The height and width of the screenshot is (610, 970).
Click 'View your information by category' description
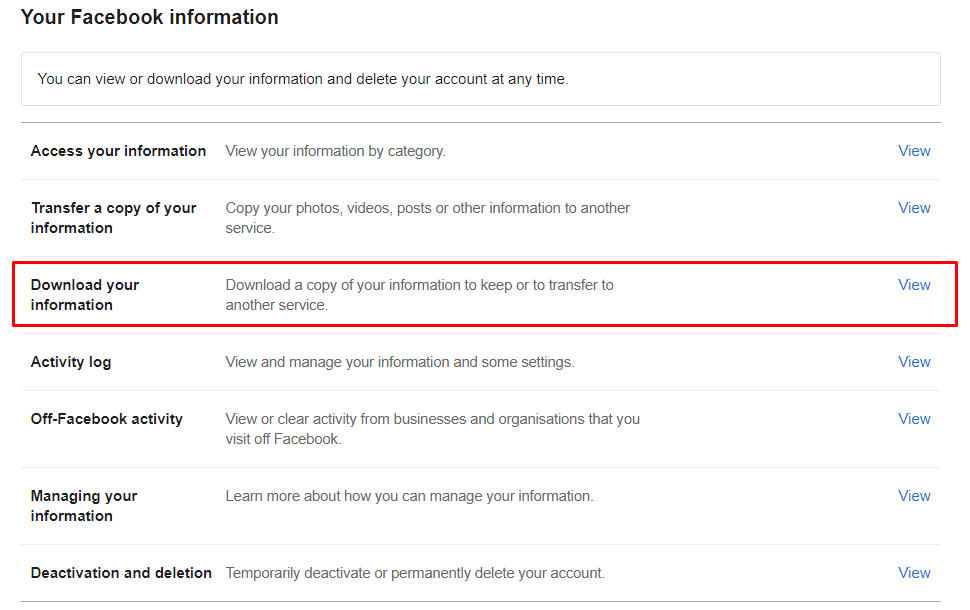click(335, 151)
